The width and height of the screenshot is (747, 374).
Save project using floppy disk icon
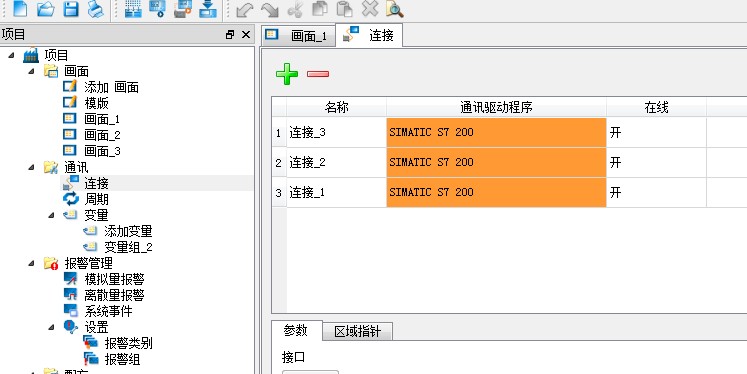[x=71, y=9]
